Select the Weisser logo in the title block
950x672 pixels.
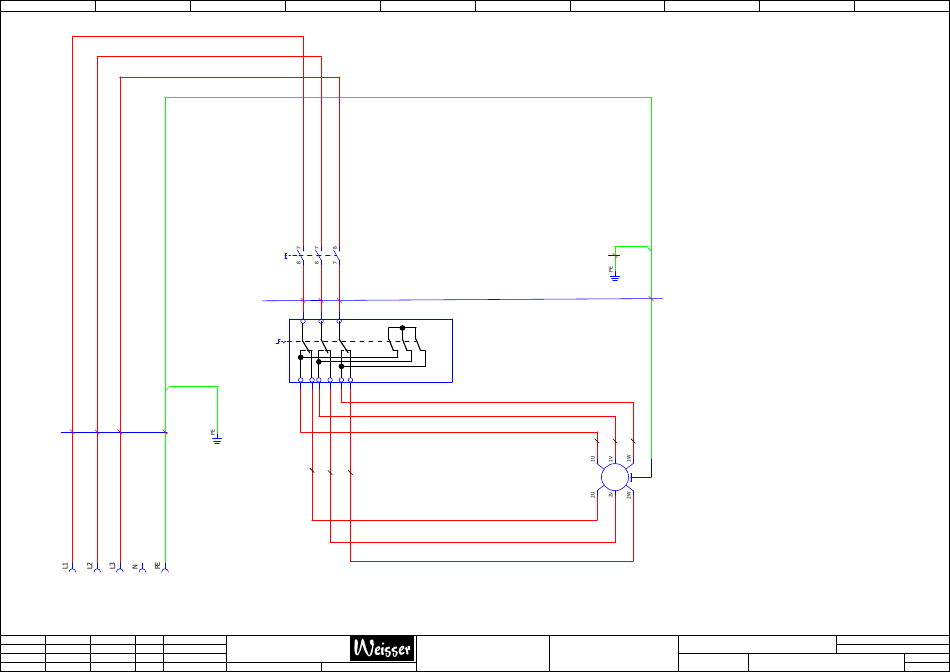point(382,648)
